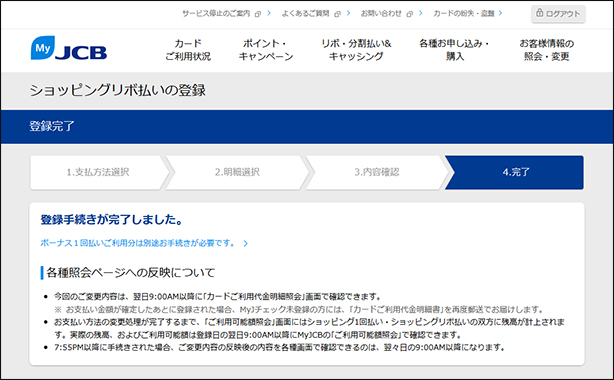This screenshot has width=614, height=380.
Task: Click bullet starting 7:55PM以降に手続き
Action: click(280, 347)
